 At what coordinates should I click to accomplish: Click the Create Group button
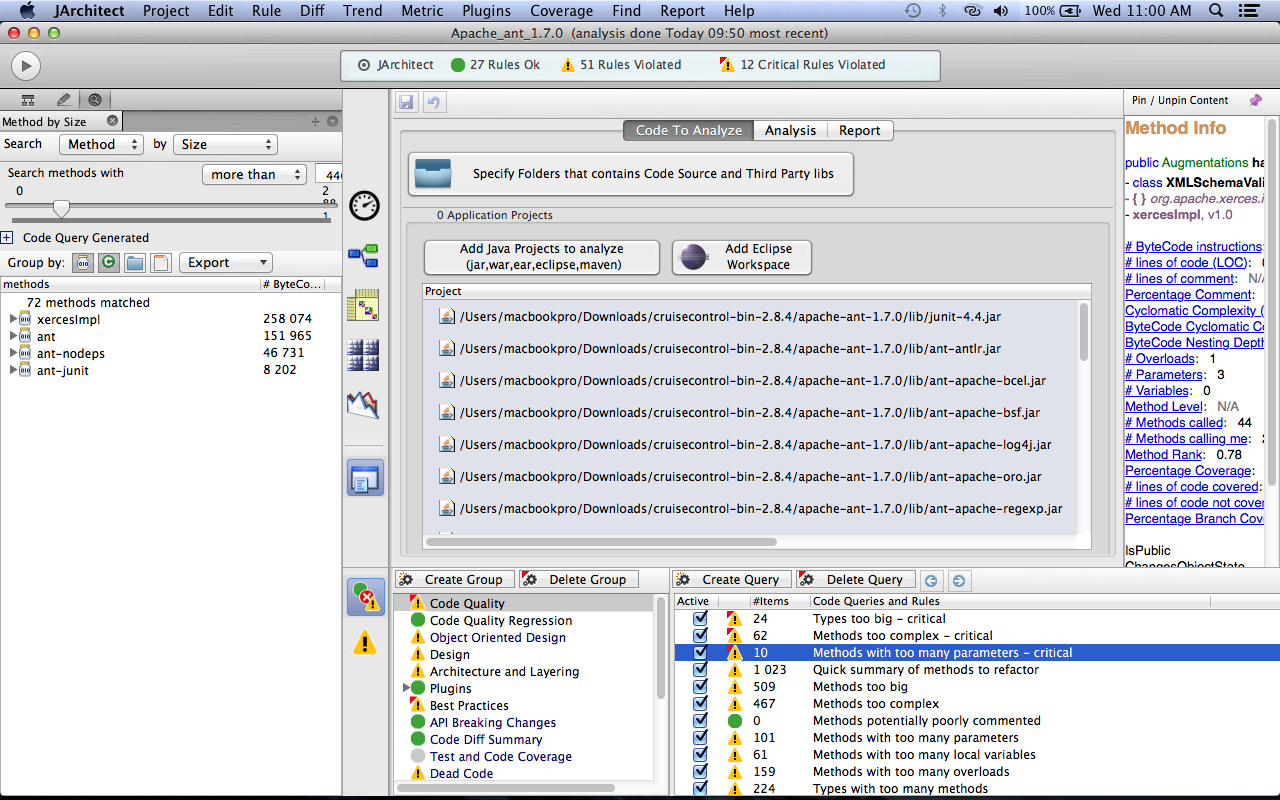pos(455,580)
